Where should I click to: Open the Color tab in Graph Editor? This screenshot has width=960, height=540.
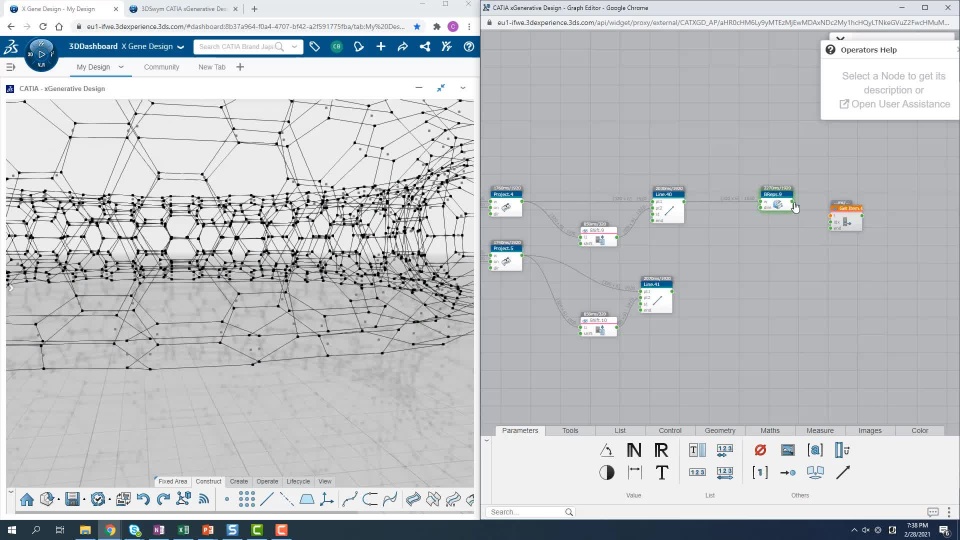pyautogui.click(x=920, y=430)
